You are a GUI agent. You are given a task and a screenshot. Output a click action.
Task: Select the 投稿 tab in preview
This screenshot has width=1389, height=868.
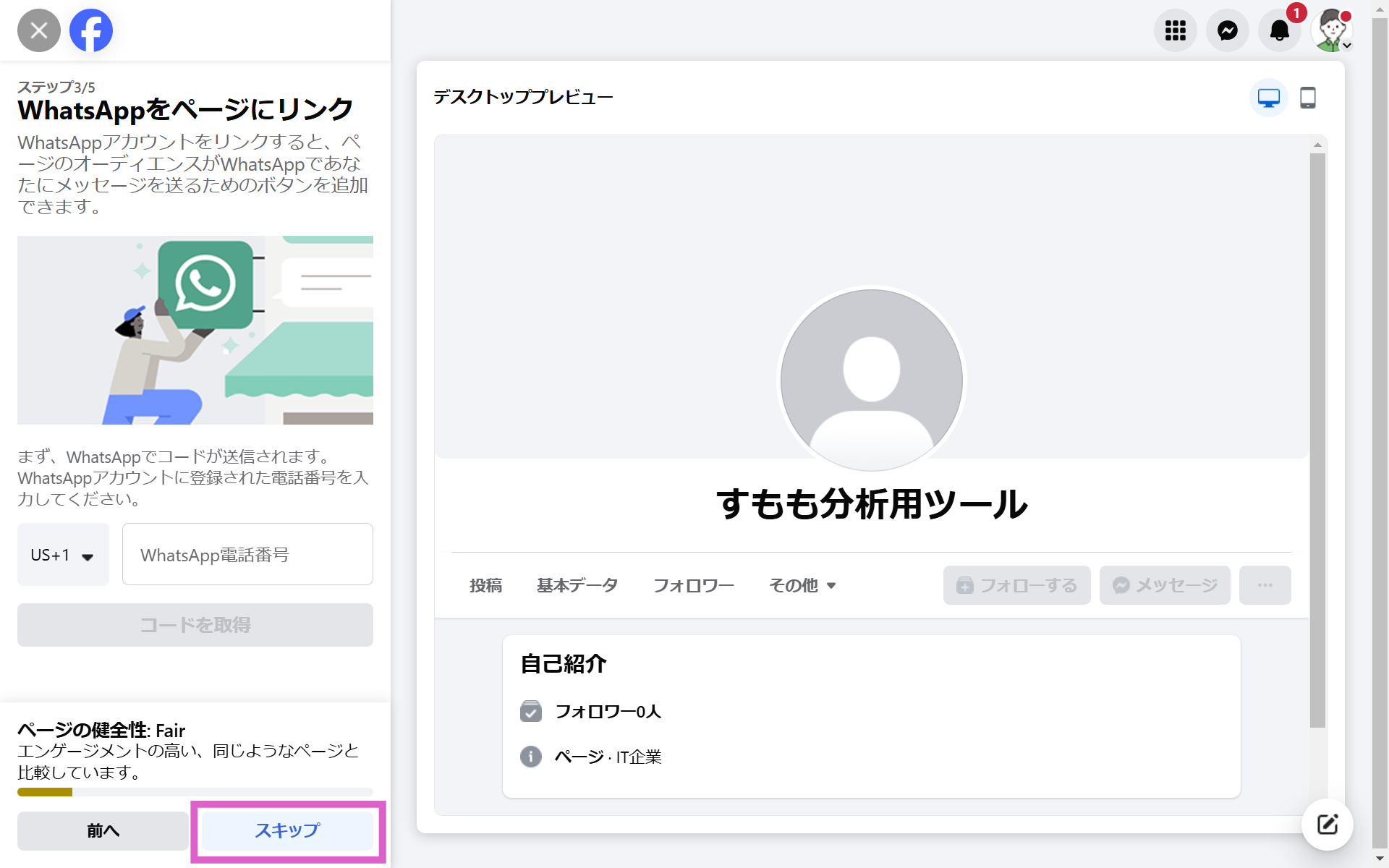485,585
